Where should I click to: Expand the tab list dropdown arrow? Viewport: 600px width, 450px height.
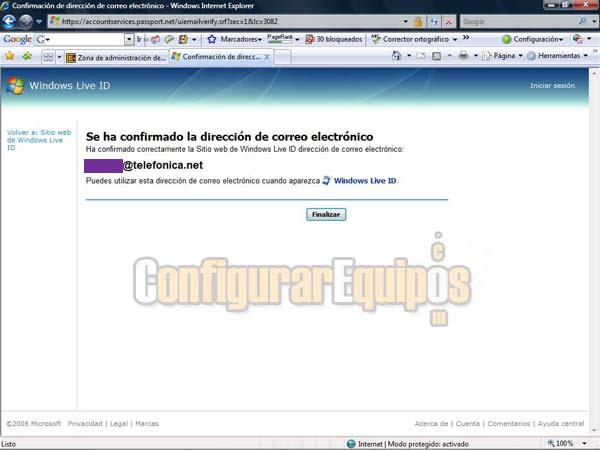[x=59, y=57]
